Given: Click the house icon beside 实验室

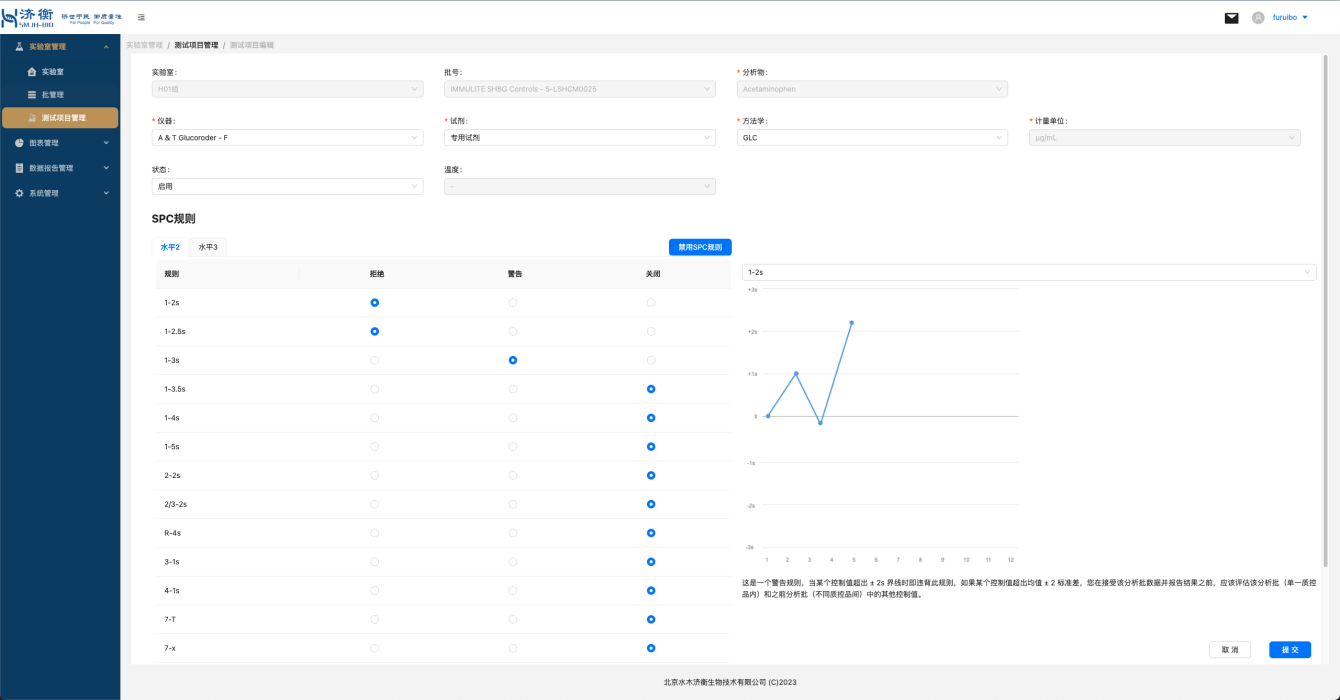Looking at the screenshot, I should click(32, 72).
